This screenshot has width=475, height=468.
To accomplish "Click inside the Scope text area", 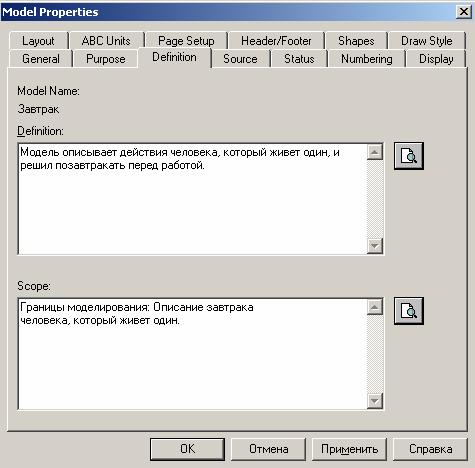I will click(193, 354).
